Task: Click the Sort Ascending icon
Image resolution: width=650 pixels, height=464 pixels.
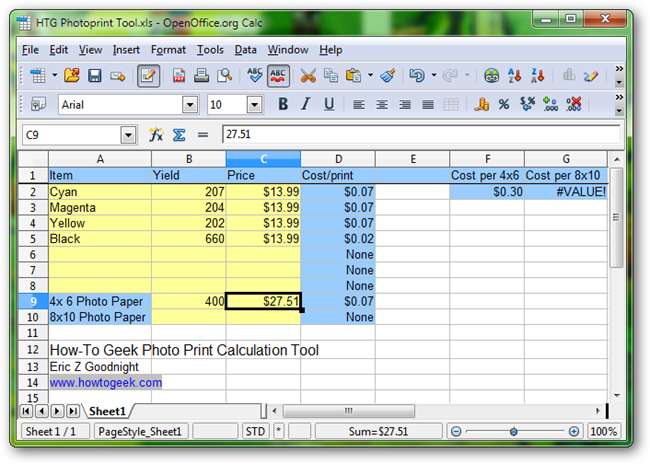Action: (x=518, y=75)
